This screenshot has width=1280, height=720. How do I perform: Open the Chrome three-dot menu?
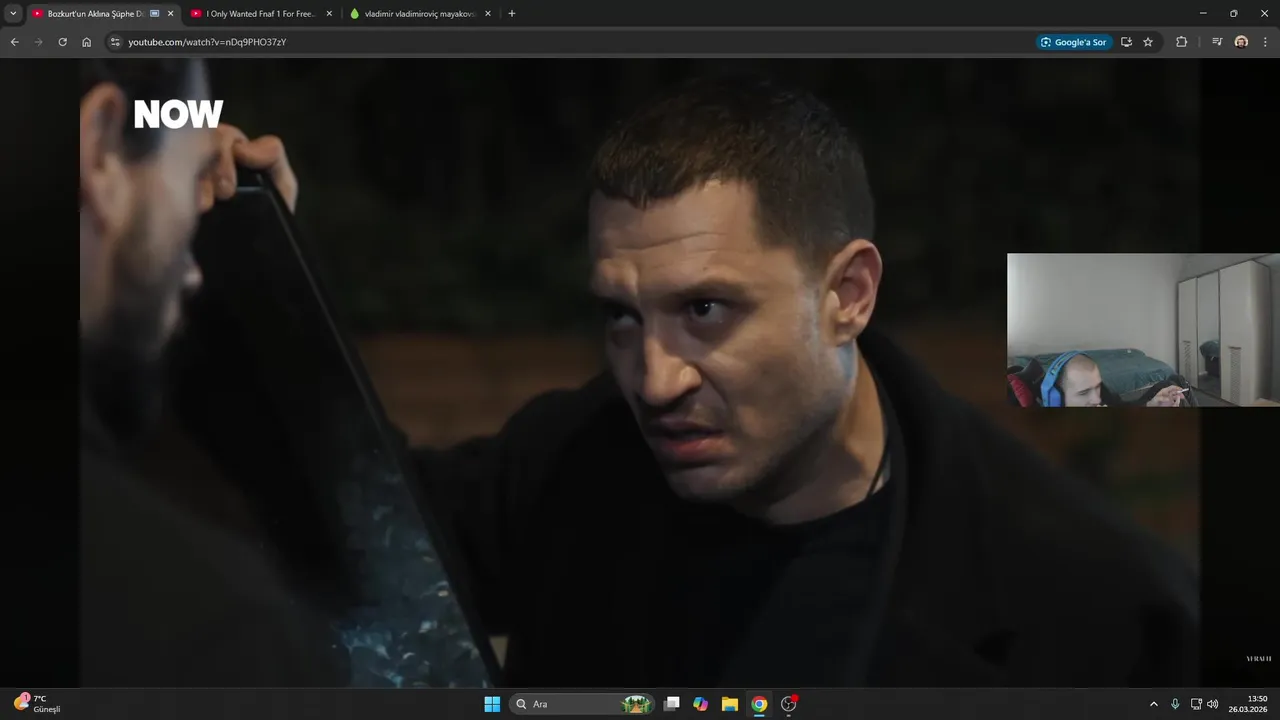pyautogui.click(x=1265, y=42)
